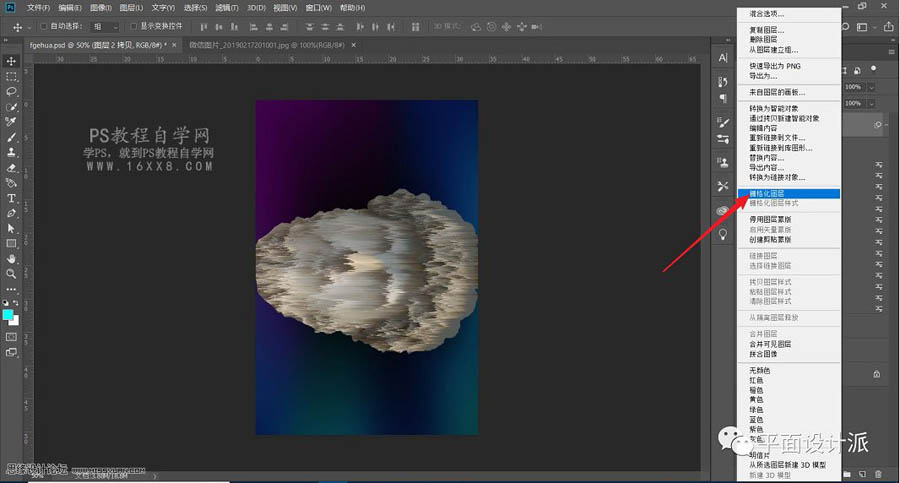Enable the 自动选择 checkbox
This screenshot has height=483, width=900.
44,26
